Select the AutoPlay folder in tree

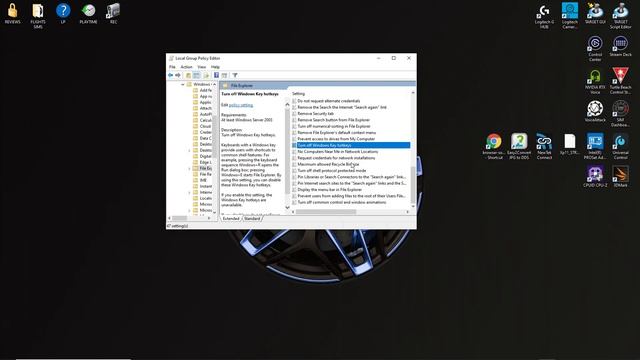coord(202,114)
